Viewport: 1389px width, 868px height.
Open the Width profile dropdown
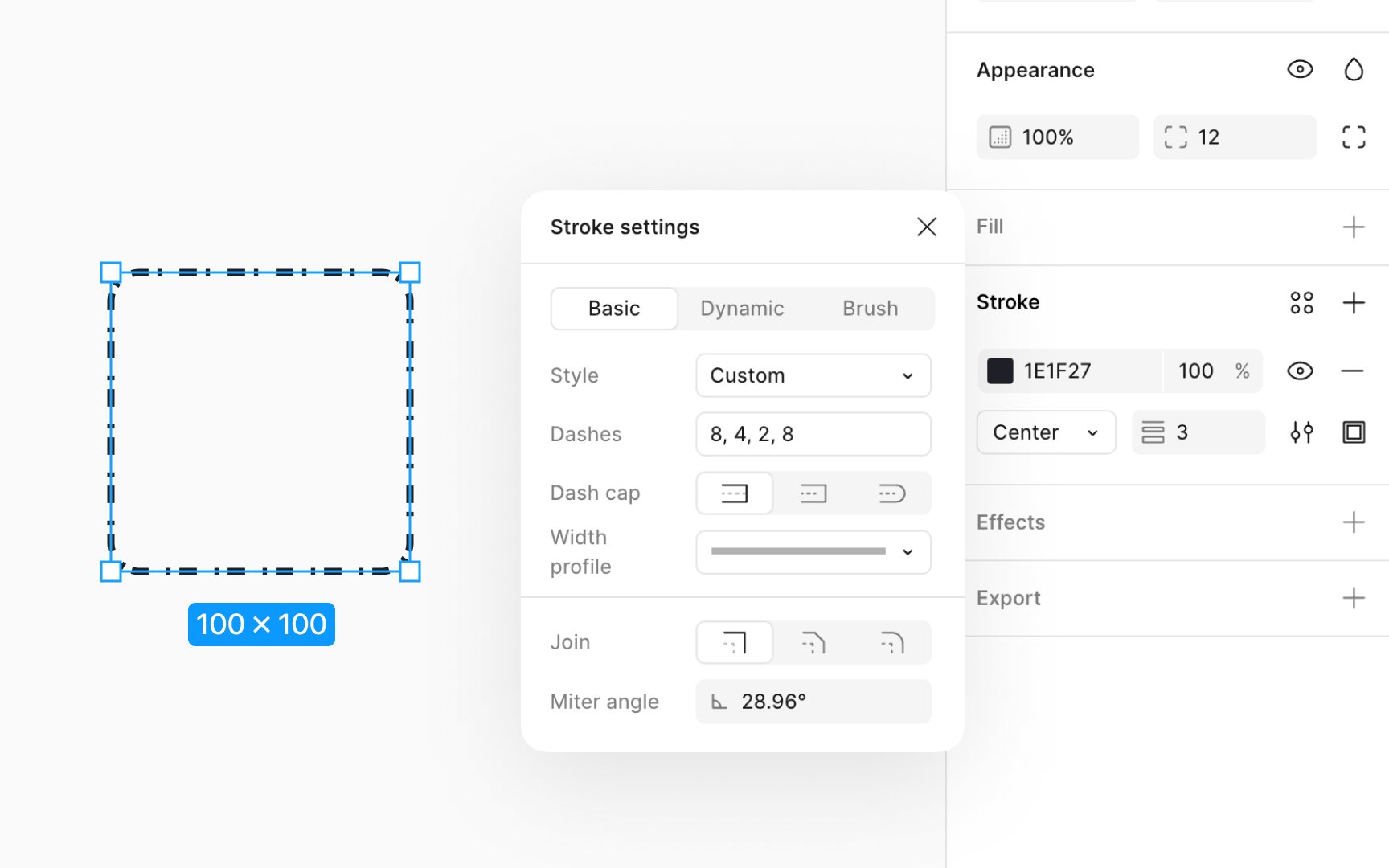(813, 552)
